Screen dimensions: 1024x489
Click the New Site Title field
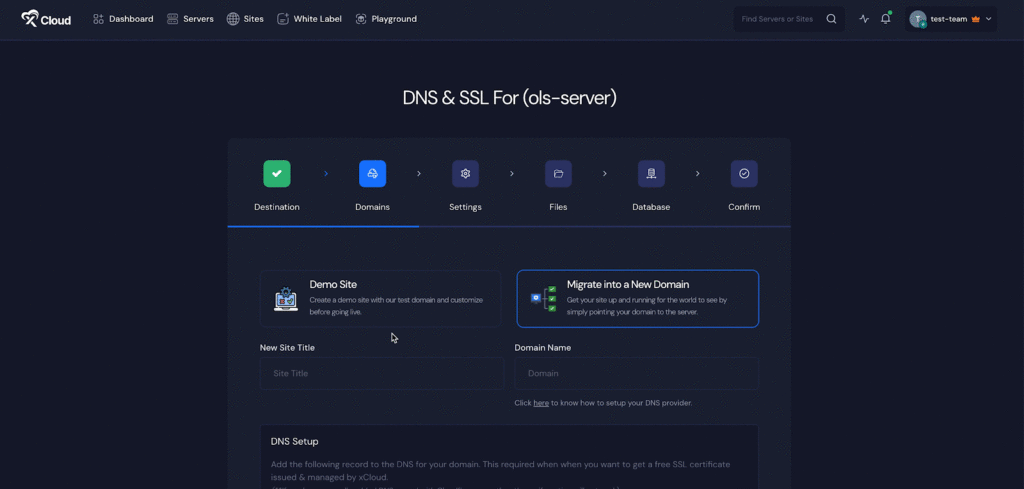click(x=381, y=373)
